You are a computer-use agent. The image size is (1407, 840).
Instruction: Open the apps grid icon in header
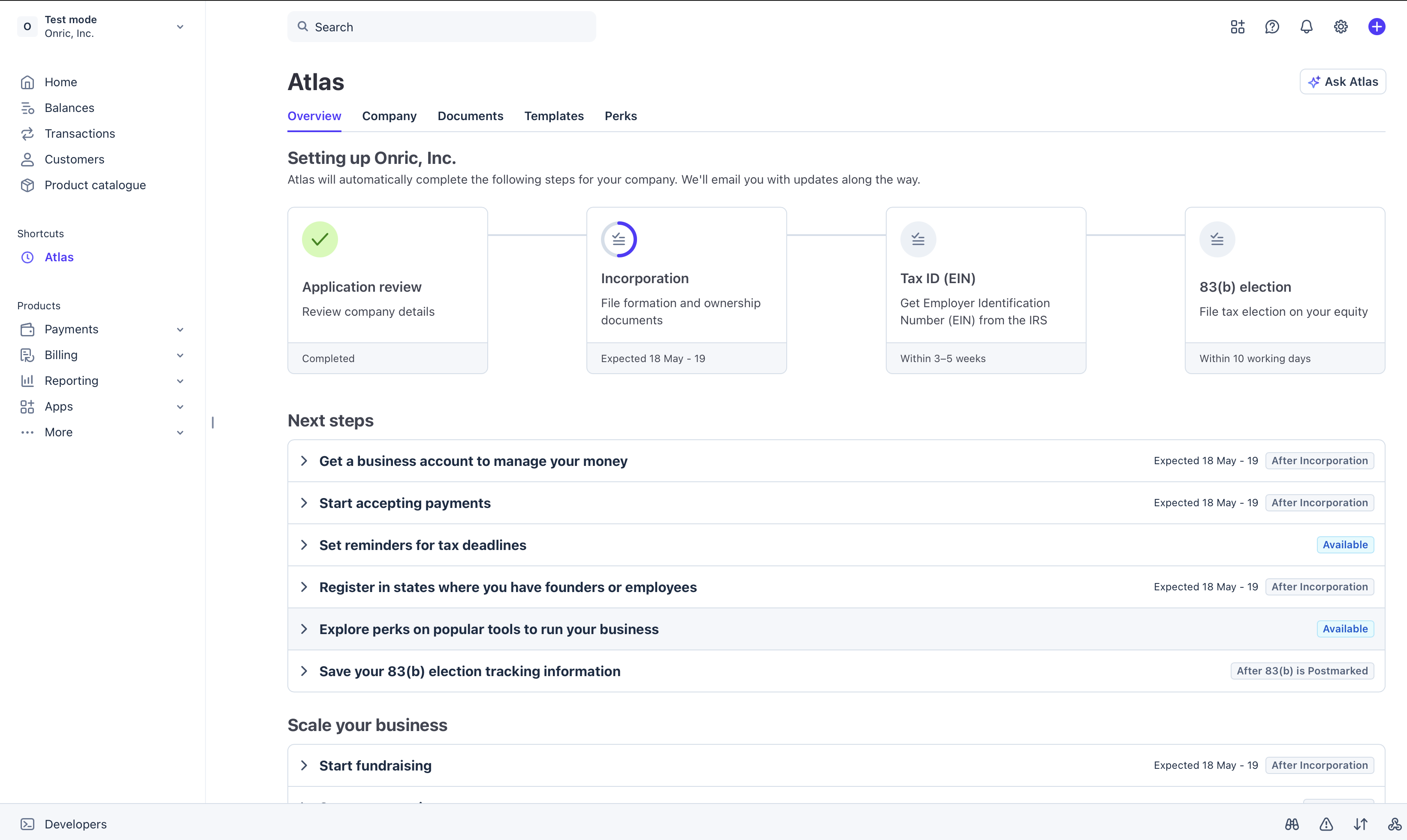click(1237, 27)
